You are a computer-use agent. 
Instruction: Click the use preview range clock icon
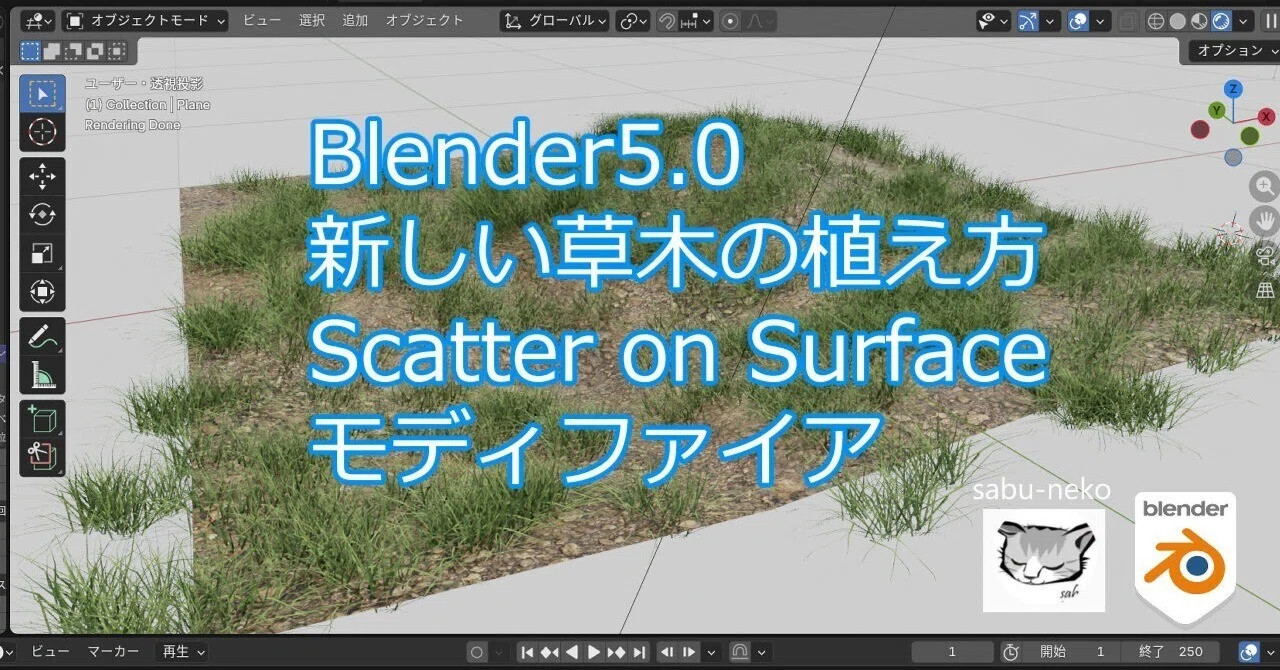[1010, 652]
